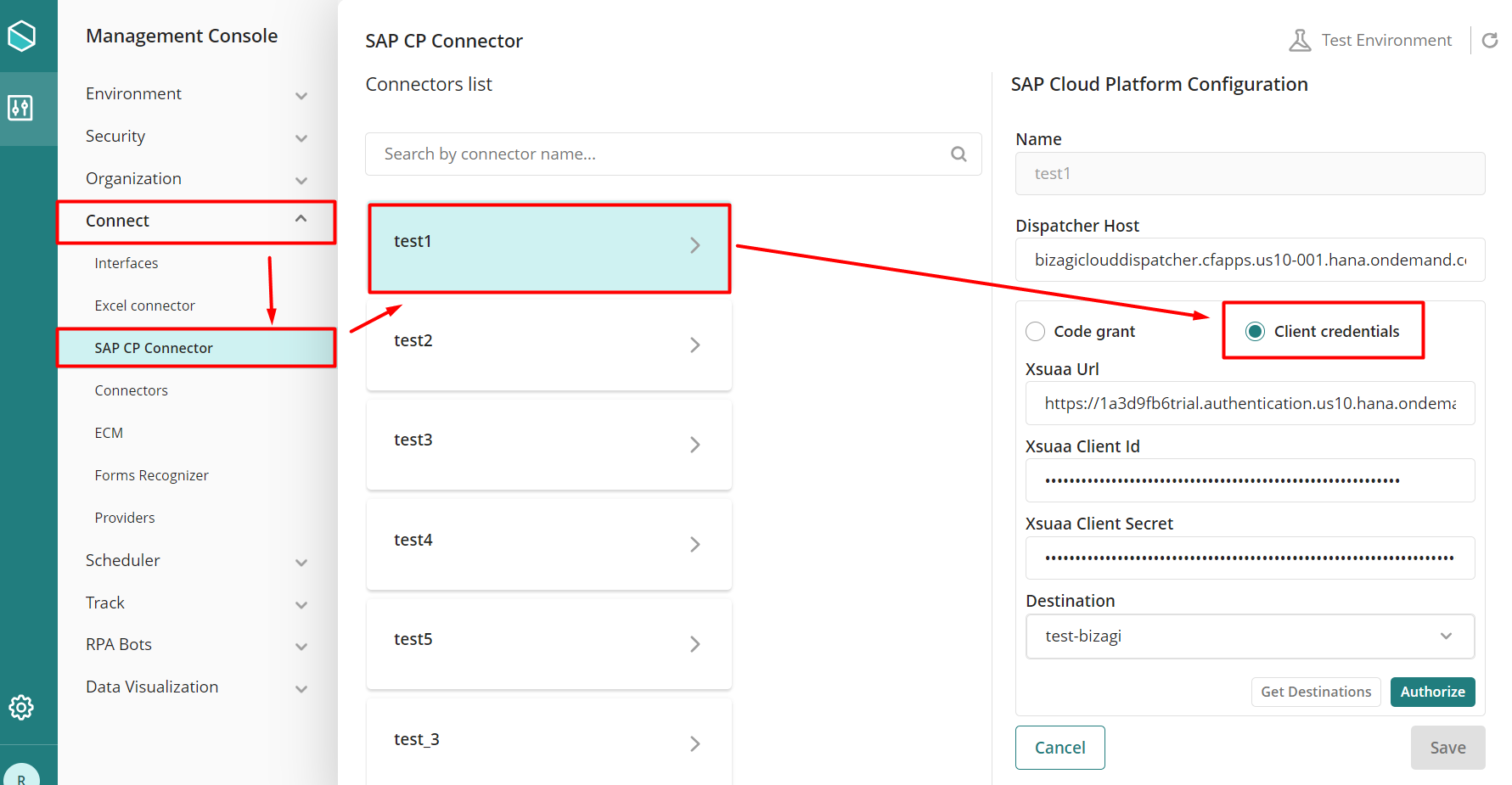Viewport: 1512px width, 785px height.
Task: Click the Connectors list heading
Action: point(429,84)
